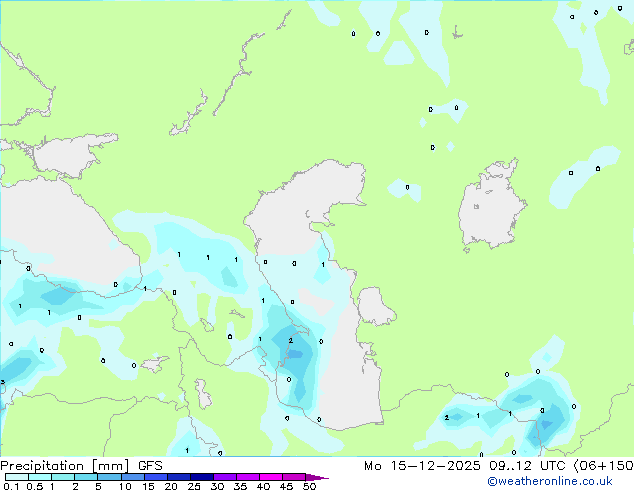Click the 30–35 mm purple legend swatch
The width and height of the screenshot is (634, 490).
[225, 477]
